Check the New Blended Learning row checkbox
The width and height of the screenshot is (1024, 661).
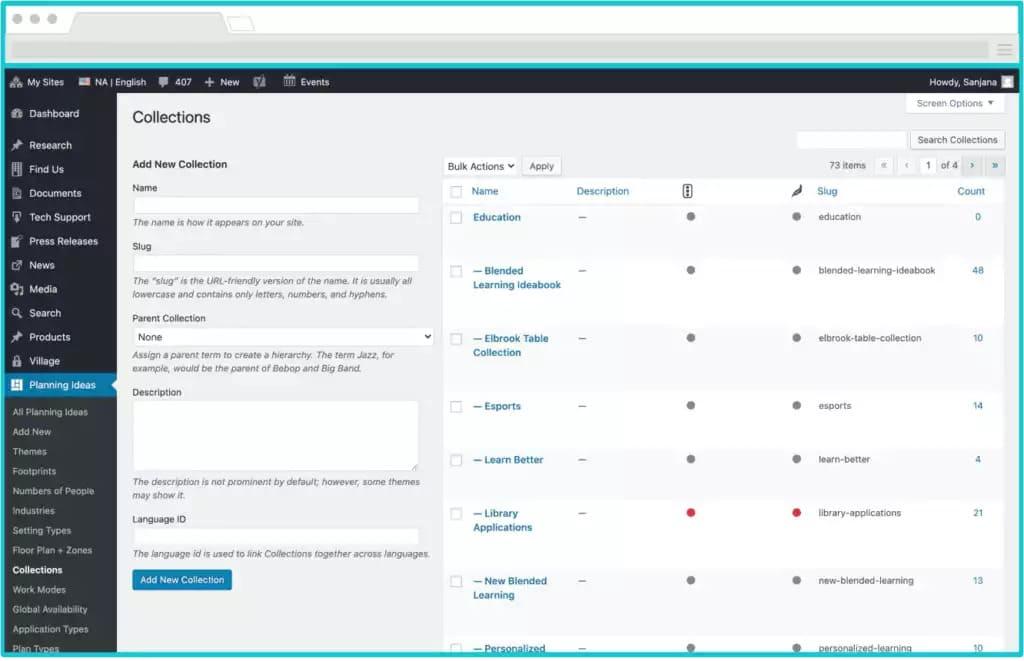pyautogui.click(x=456, y=581)
